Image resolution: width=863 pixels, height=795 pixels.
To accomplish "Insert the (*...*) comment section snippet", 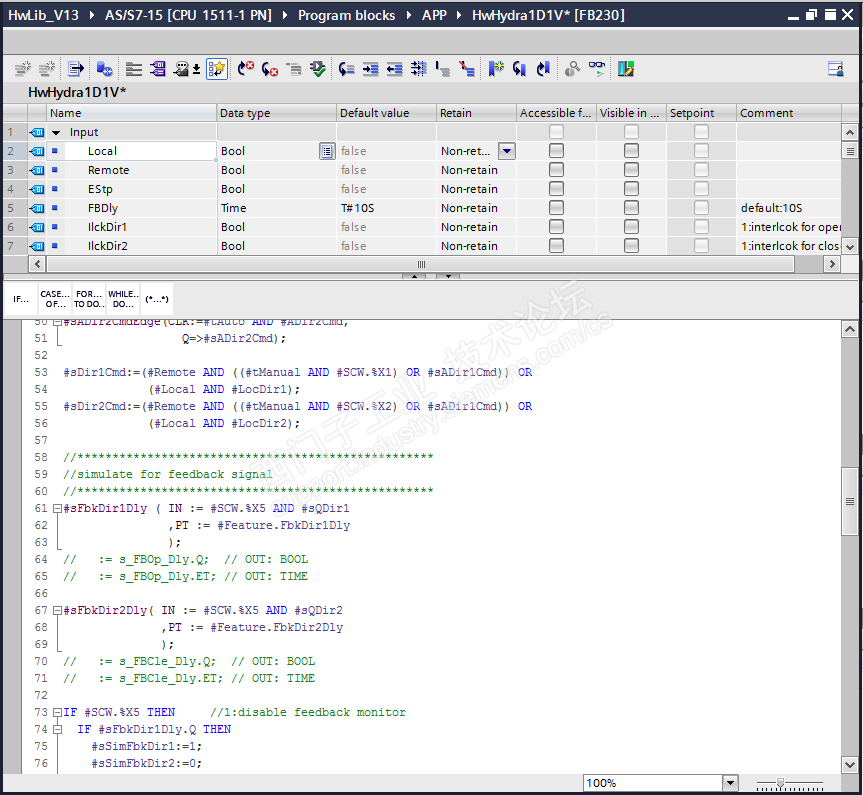I will point(157,299).
